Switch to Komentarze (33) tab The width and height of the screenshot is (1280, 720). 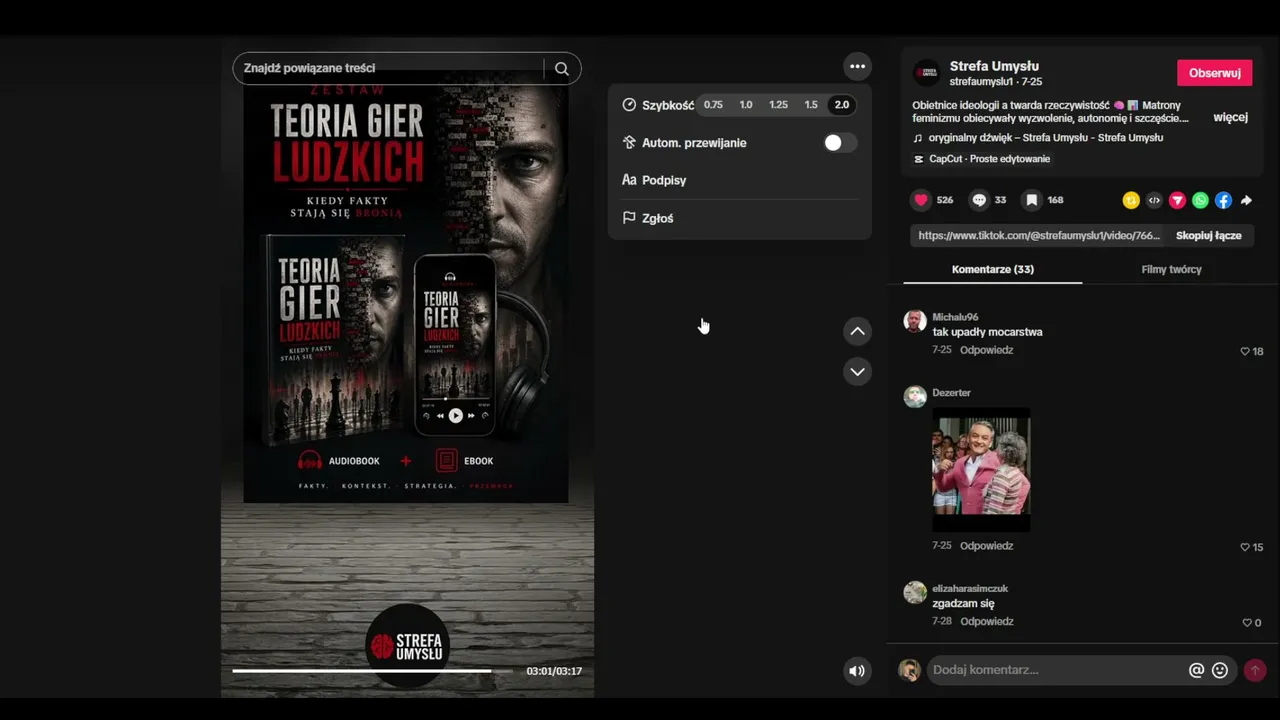[x=993, y=269]
